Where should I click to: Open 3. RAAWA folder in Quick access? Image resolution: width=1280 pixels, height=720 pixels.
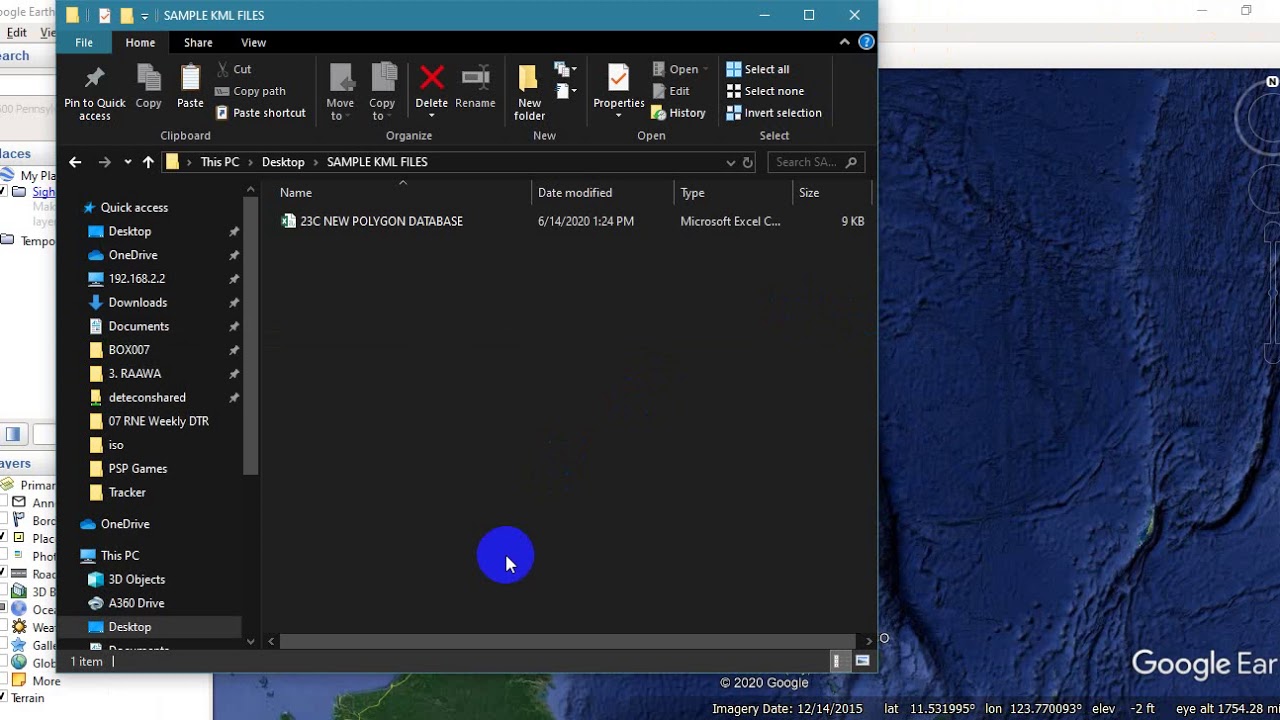click(x=125, y=374)
